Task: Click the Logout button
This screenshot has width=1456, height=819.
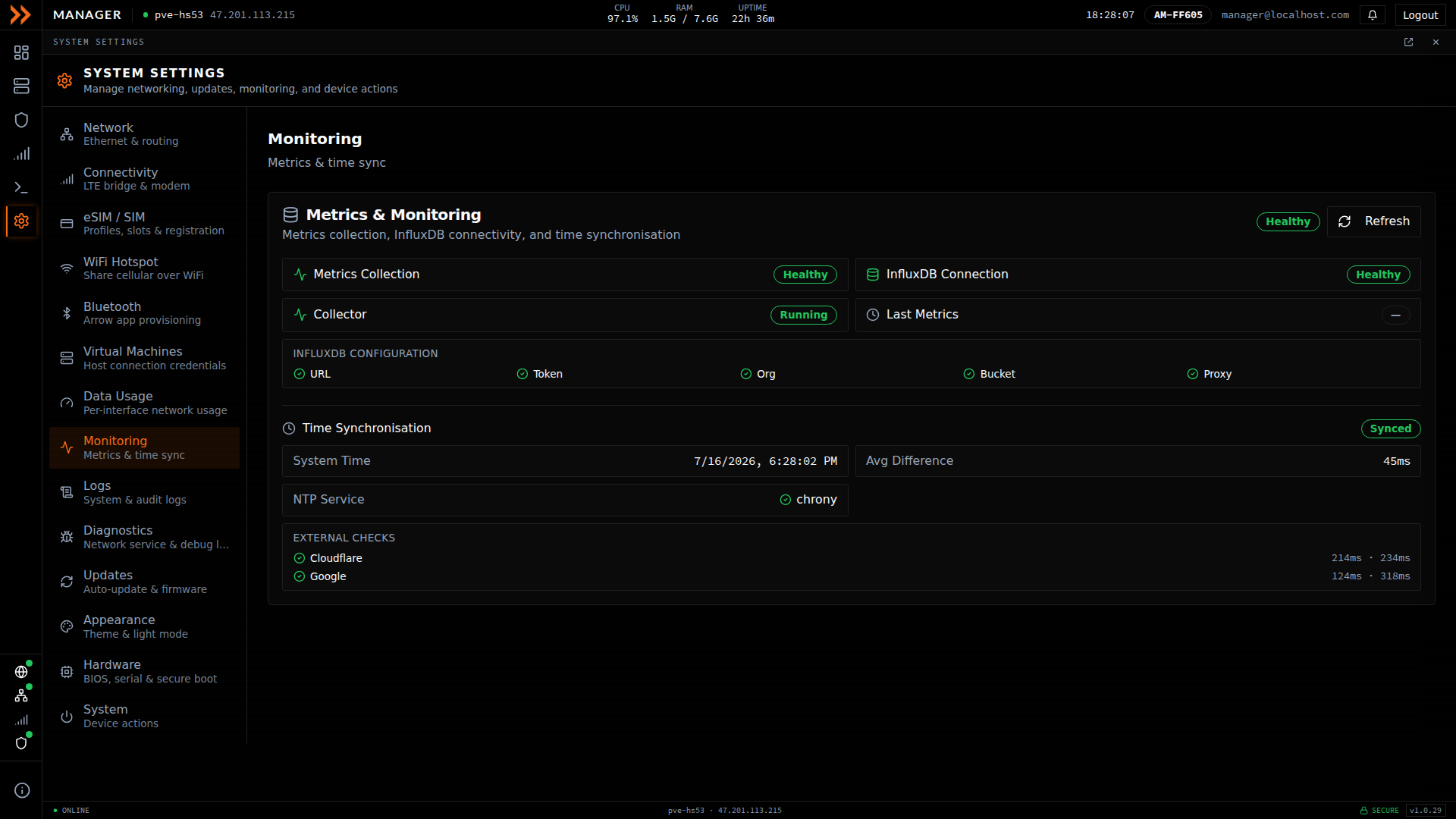Action: click(x=1420, y=15)
